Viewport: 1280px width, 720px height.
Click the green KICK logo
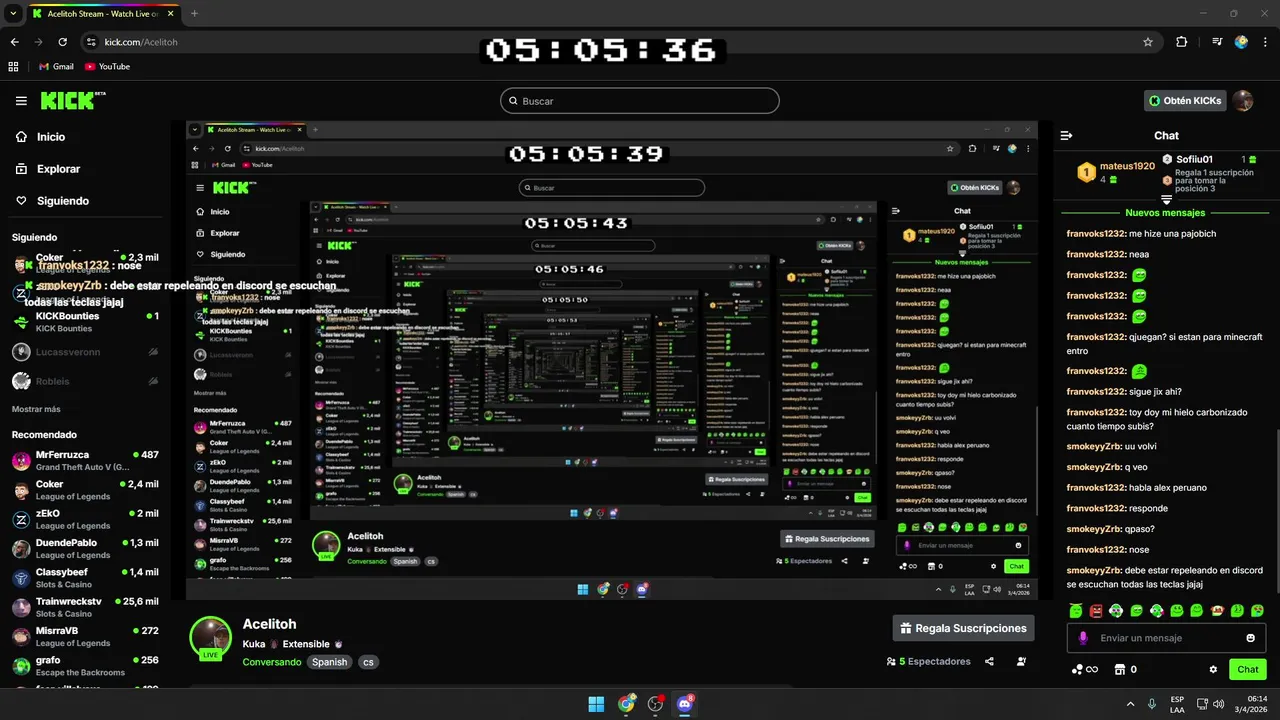coord(71,100)
